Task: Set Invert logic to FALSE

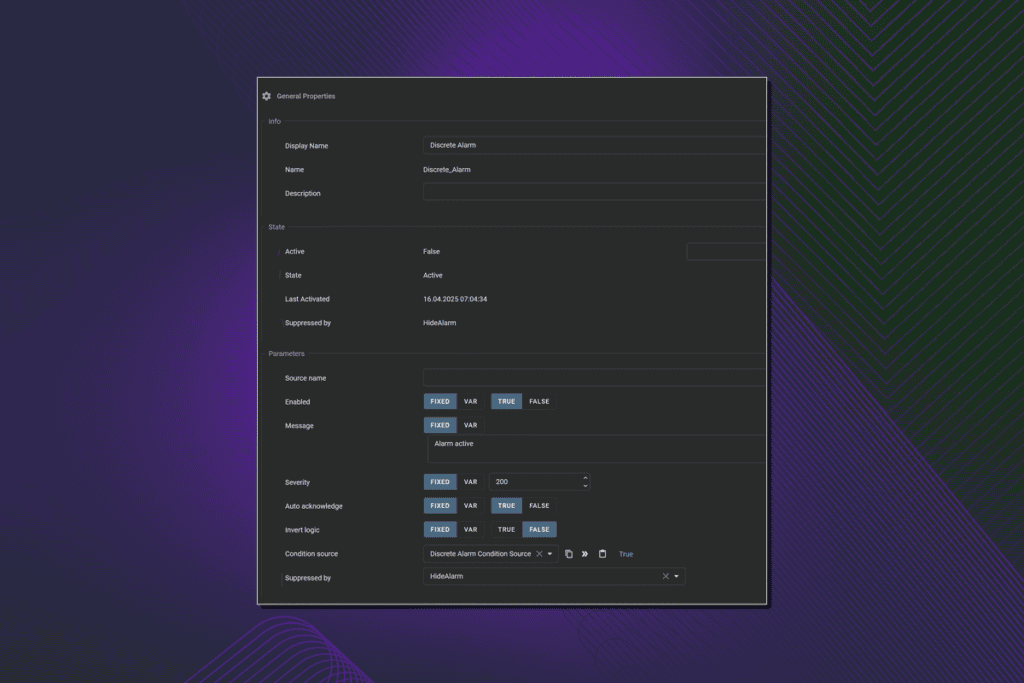Action: (x=539, y=530)
